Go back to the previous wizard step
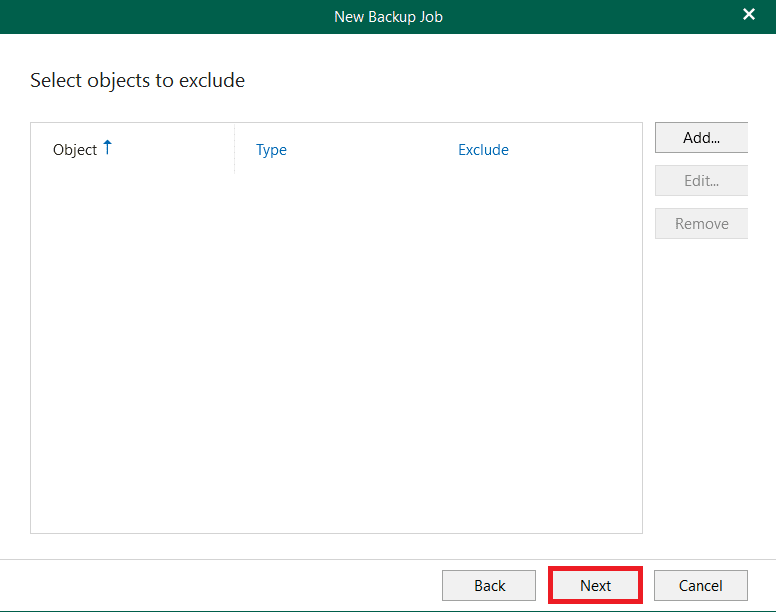 [x=489, y=585]
